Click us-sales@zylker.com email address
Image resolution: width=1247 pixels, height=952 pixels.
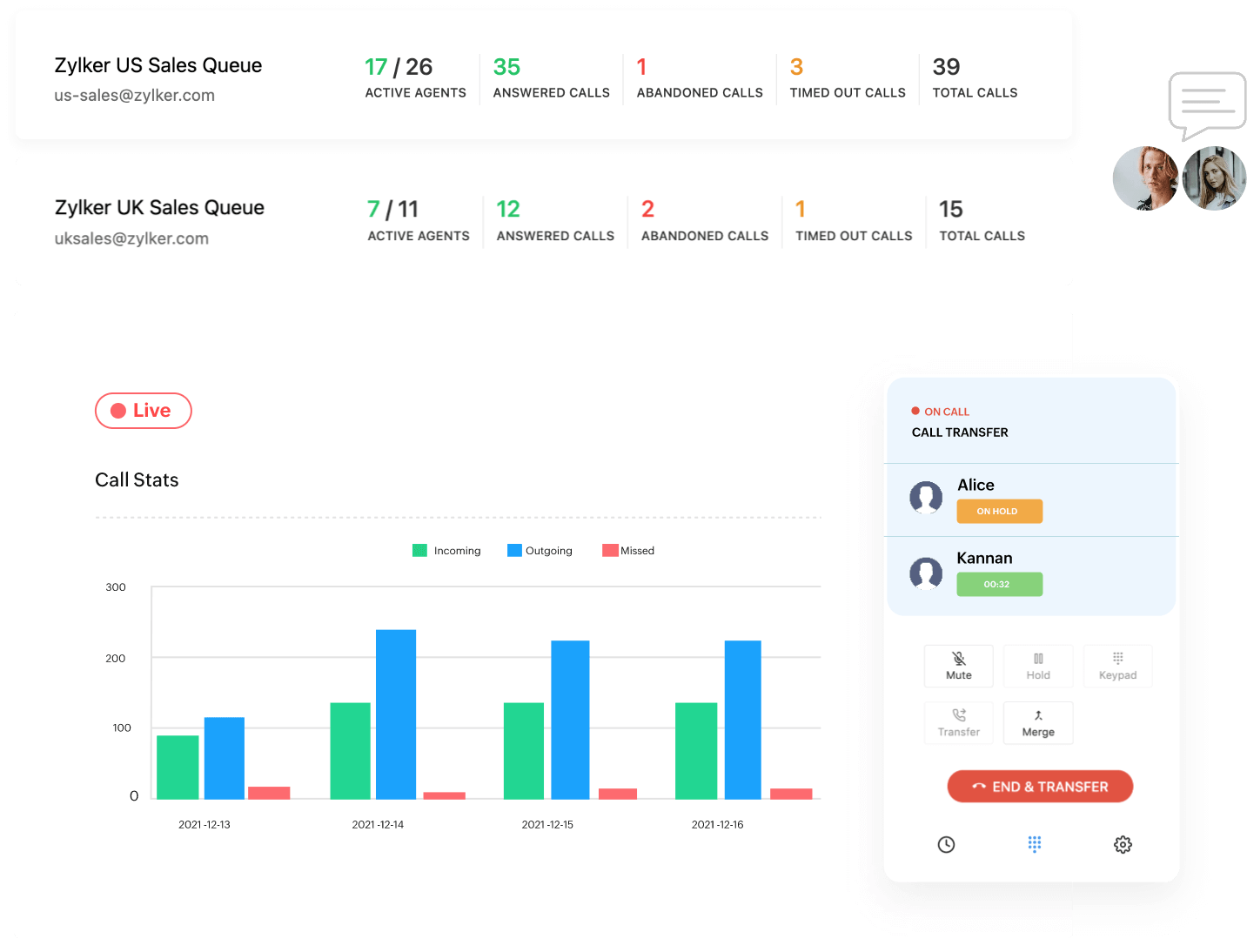pos(134,96)
